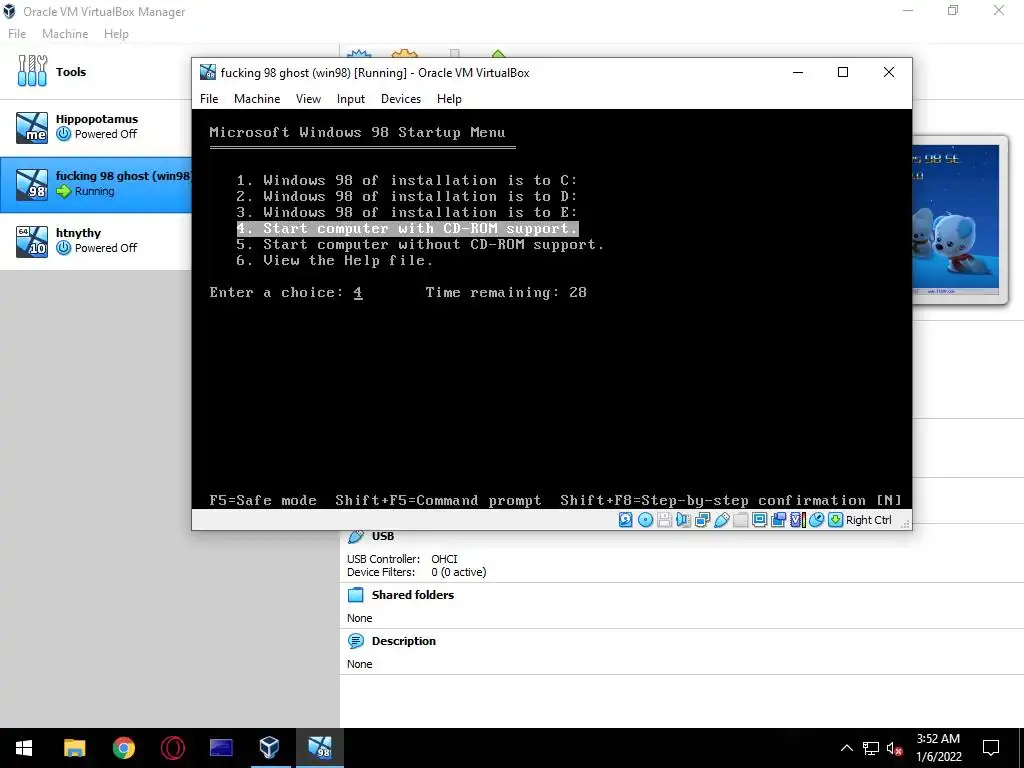Open the USB settings heading link
Screen dimensions: 1024x768
pyautogui.click(x=383, y=536)
